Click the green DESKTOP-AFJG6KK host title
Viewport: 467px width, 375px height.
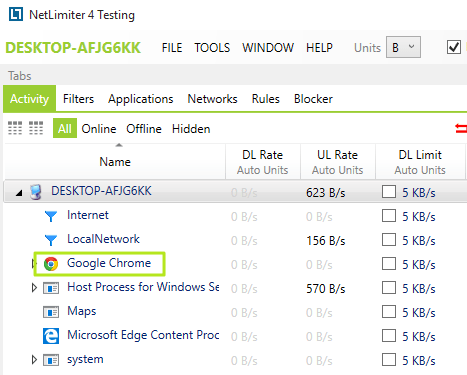[x=73, y=48]
